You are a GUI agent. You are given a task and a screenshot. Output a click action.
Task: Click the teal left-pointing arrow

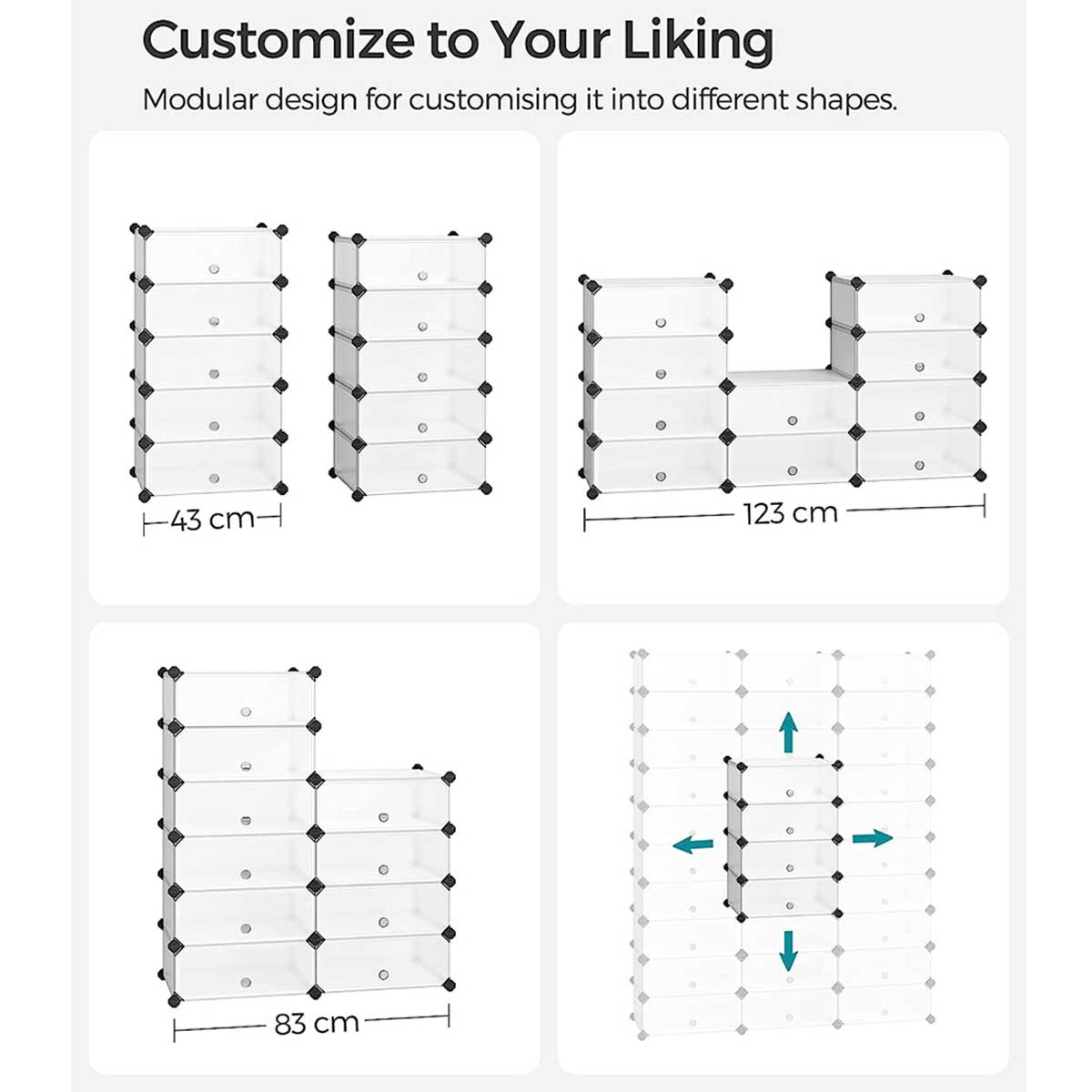(693, 845)
